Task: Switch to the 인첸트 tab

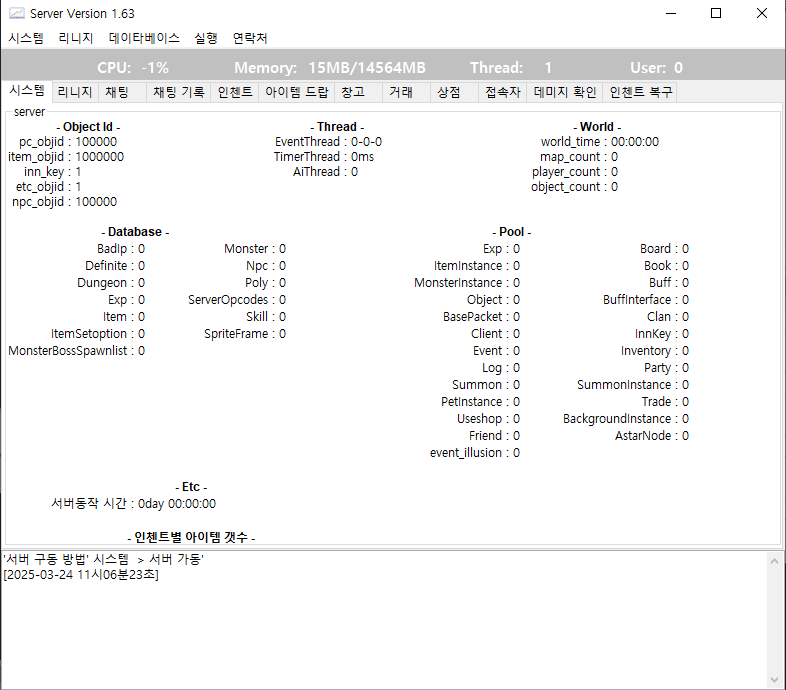Action: pyautogui.click(x=235, y=92)
